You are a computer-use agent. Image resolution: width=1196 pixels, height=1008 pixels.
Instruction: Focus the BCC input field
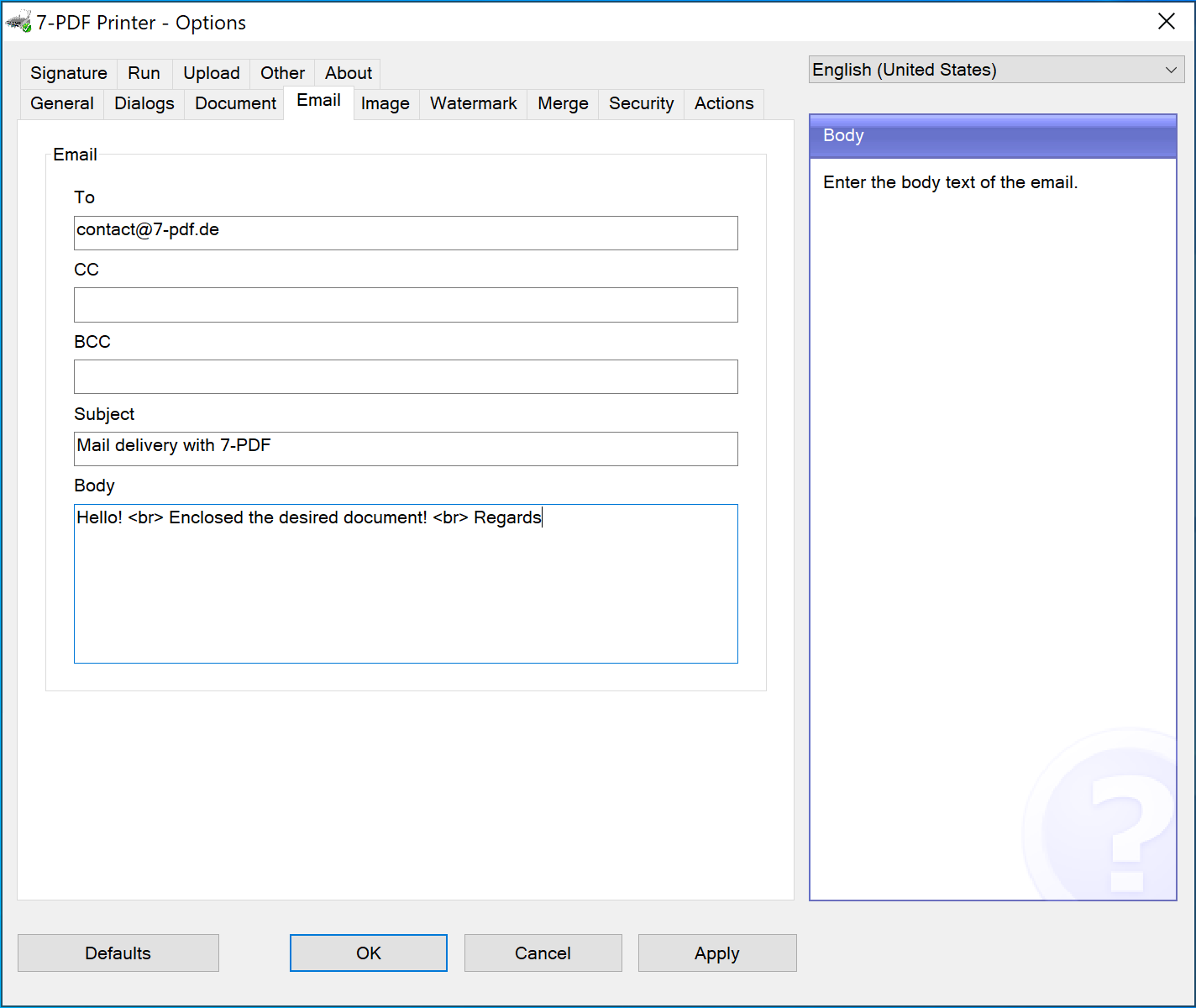406,376
